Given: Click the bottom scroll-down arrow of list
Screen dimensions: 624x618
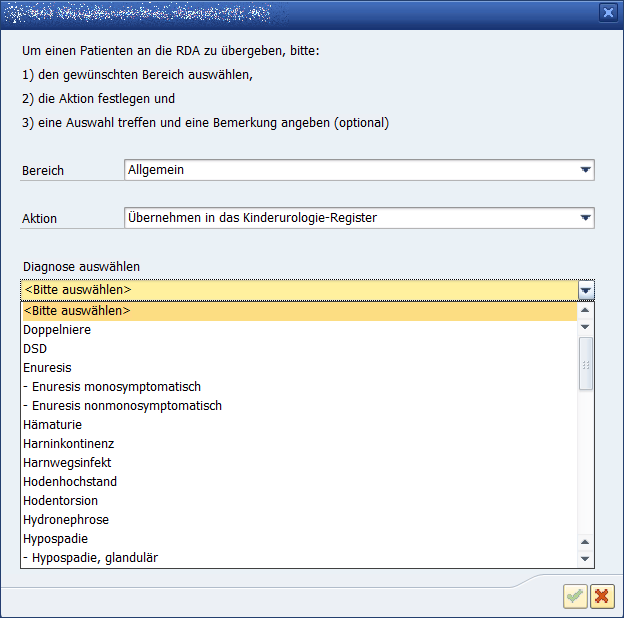Looking at the screenshot, I should 586,559.
